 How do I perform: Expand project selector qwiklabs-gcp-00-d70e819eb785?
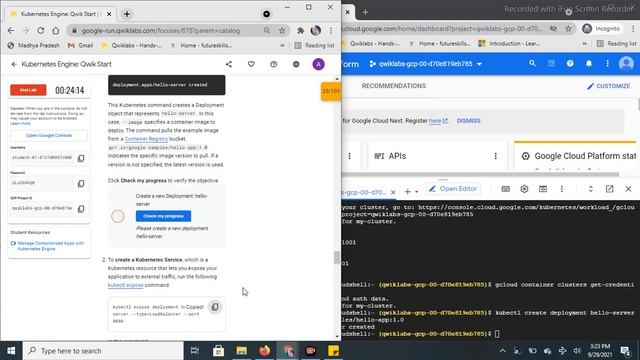pyautogui.click(x=425, y=64)
